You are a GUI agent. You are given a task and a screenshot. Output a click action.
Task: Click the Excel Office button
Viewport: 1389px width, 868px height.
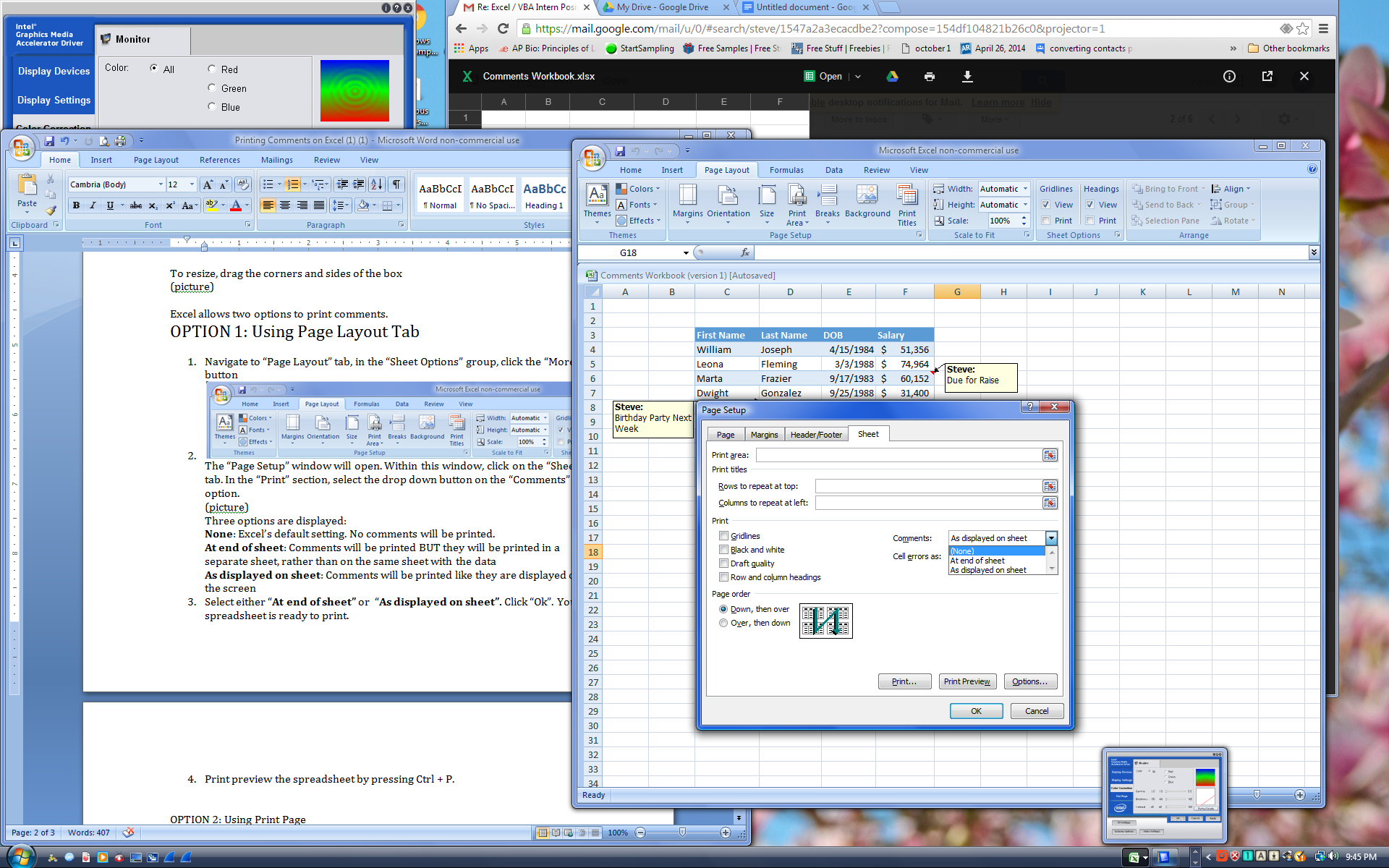click(x=592, y=157)
